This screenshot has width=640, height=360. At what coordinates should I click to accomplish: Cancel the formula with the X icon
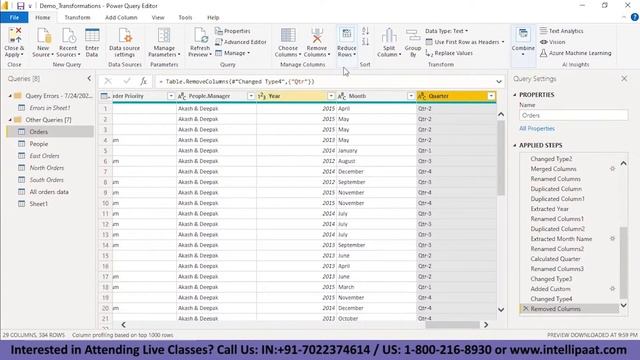(x=108, y=81)
